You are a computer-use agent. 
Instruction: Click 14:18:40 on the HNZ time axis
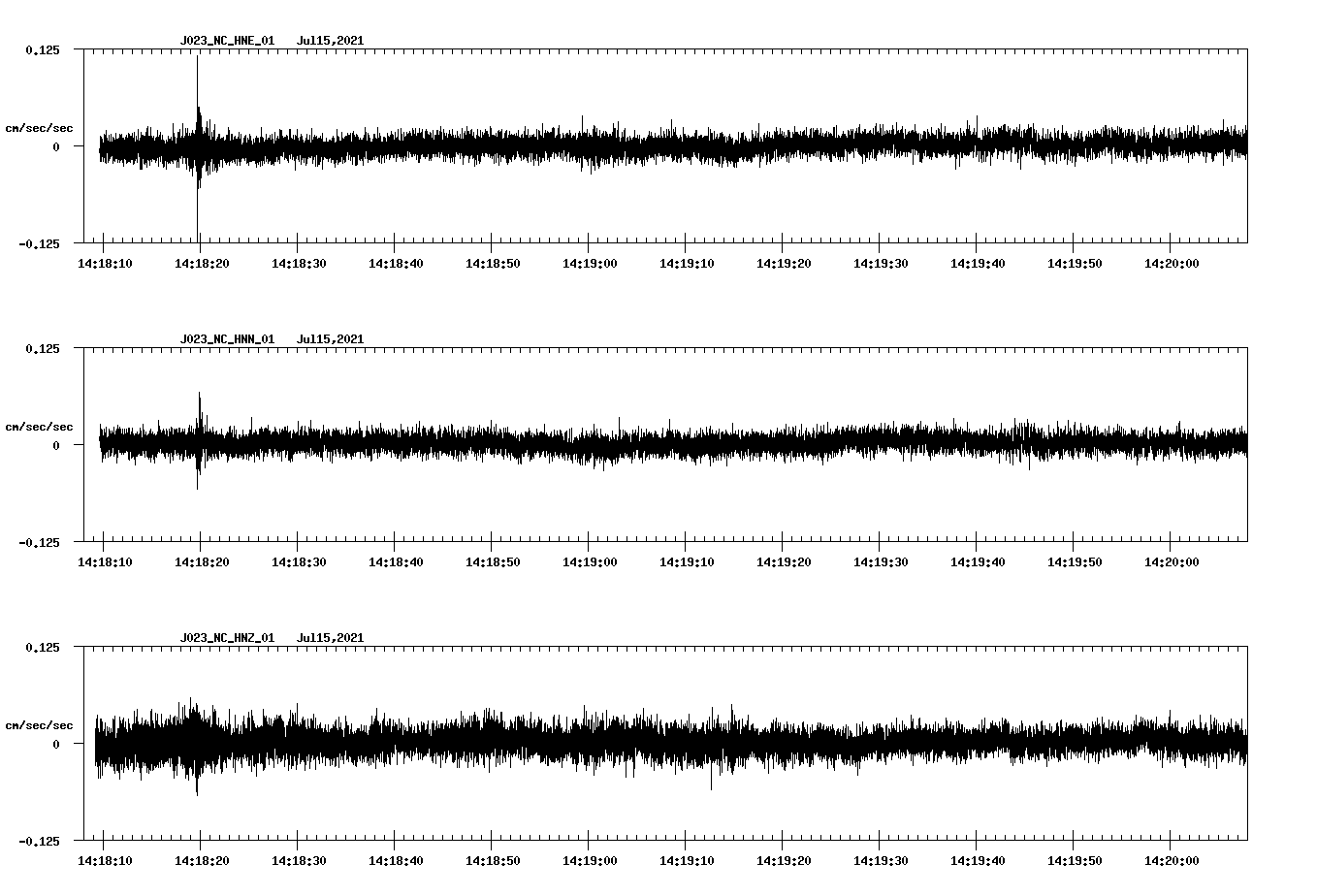point(396,861)
